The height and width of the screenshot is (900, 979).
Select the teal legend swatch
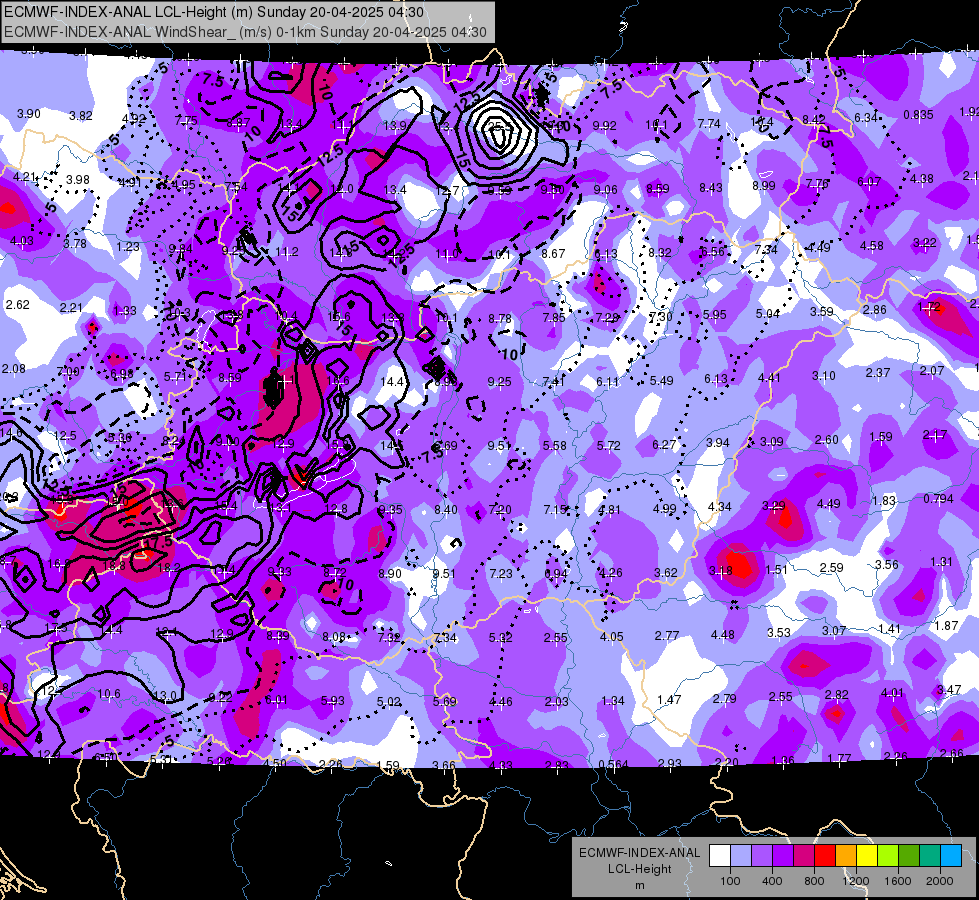[930, 856]
